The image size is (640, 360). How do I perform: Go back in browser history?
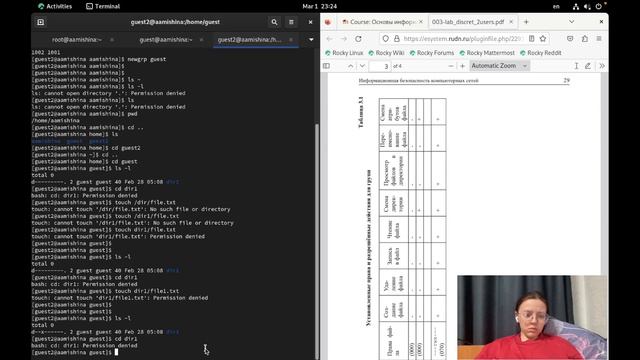pos(329,38)
